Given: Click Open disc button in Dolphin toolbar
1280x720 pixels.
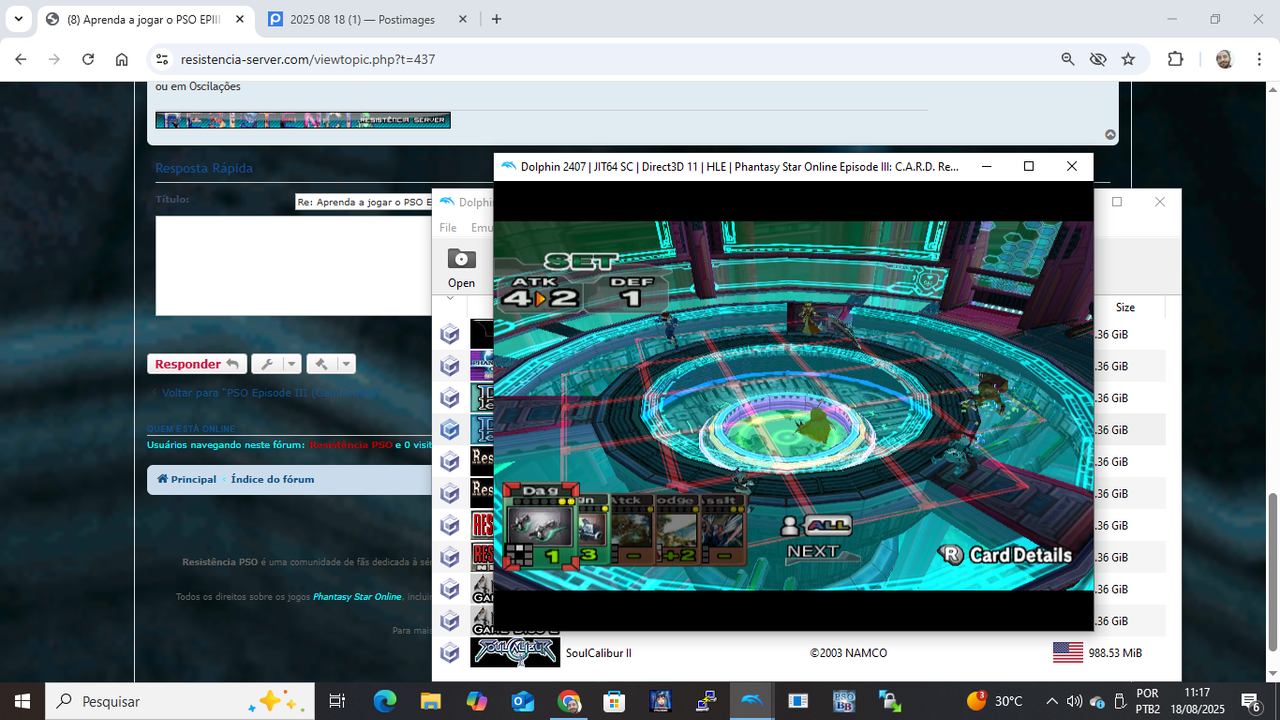Looking at the screenshot, I should point(461,269).
